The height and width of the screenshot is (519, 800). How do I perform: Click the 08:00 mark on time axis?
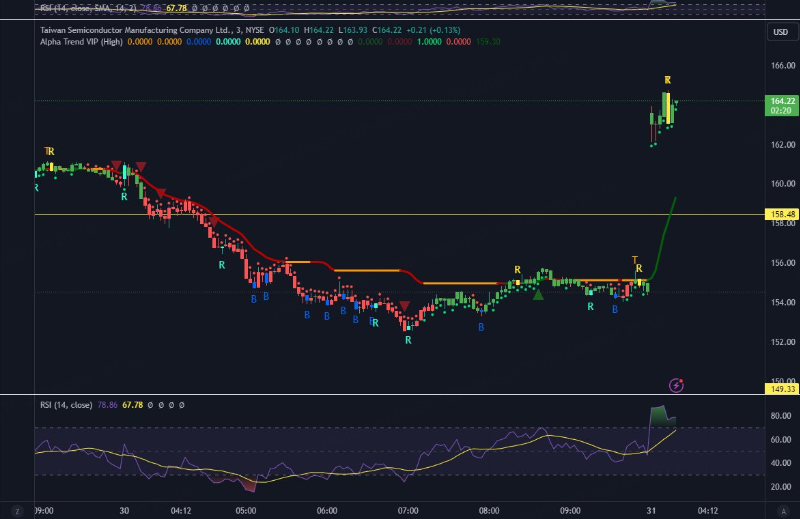click(489, 510)
